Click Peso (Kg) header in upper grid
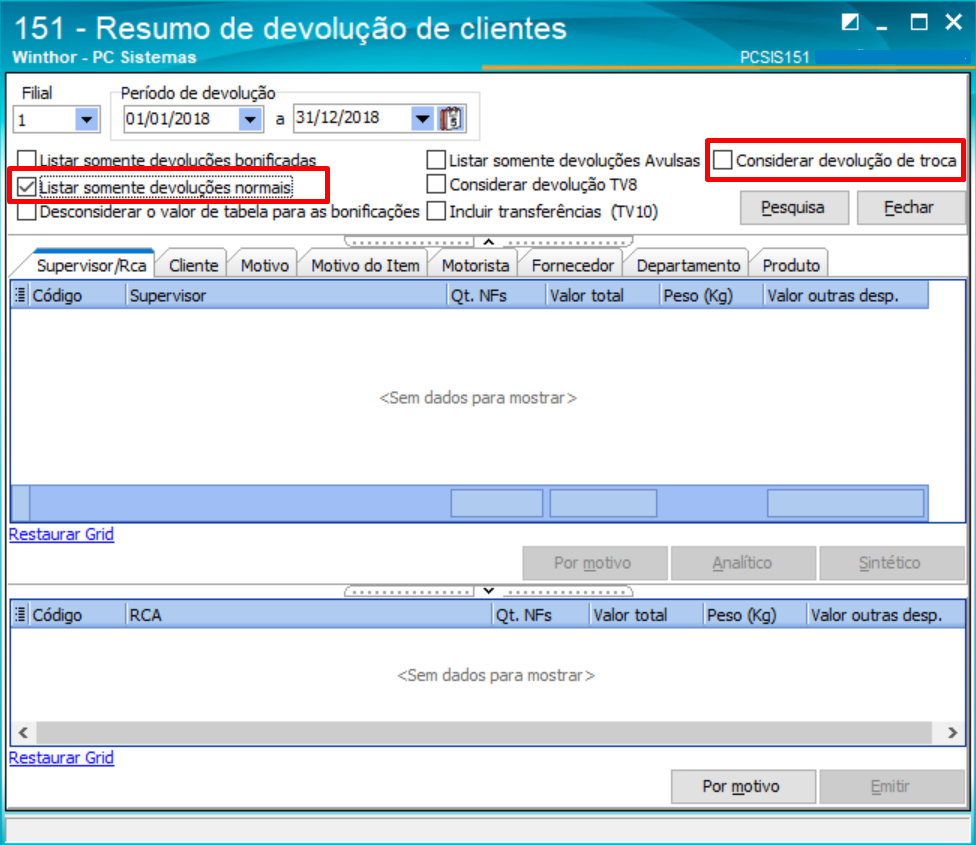The height and width of the screenshot is (845, 976). pos(711,295)
